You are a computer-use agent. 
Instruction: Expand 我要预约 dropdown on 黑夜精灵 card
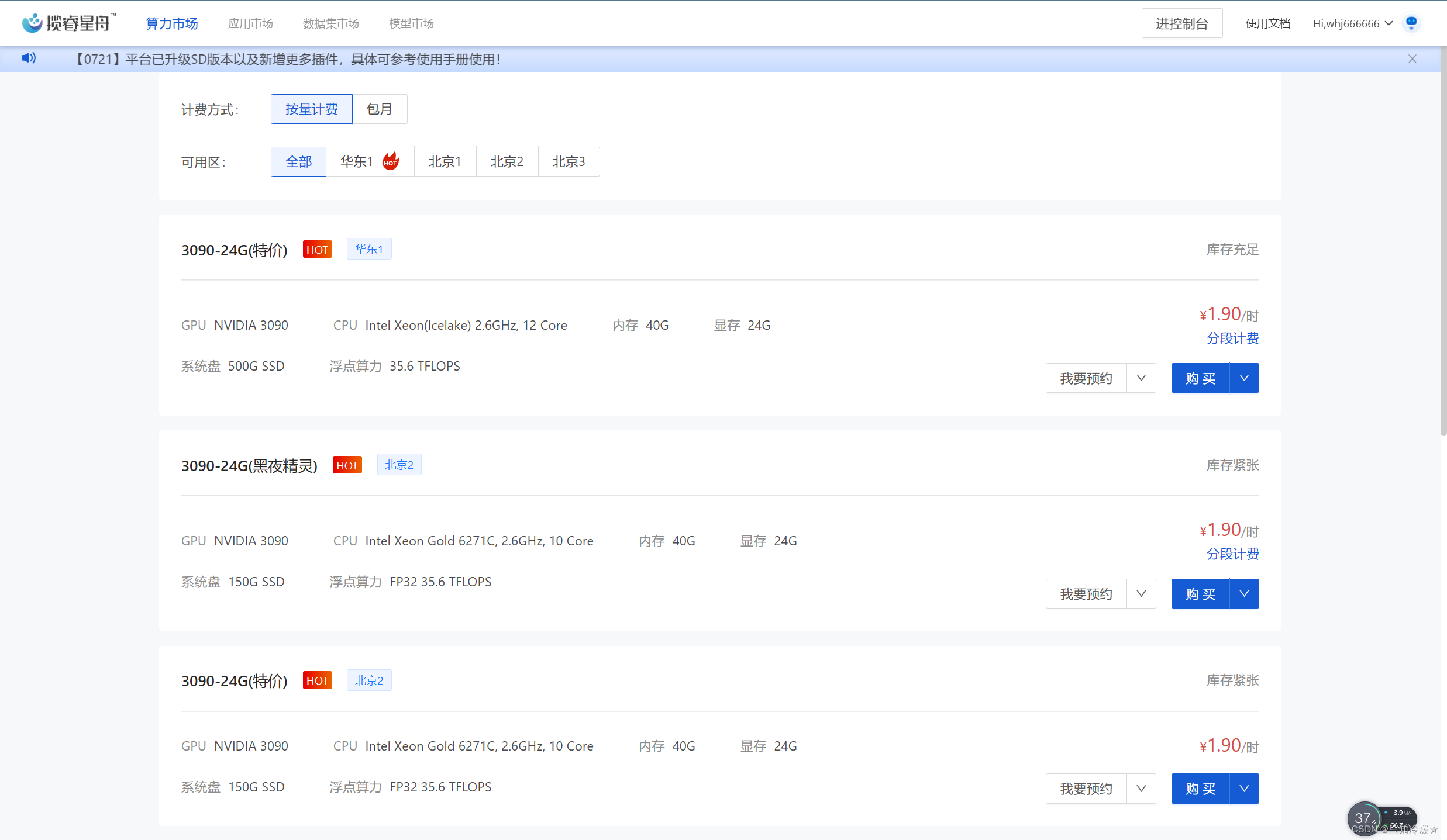(x=1141, y=594)
